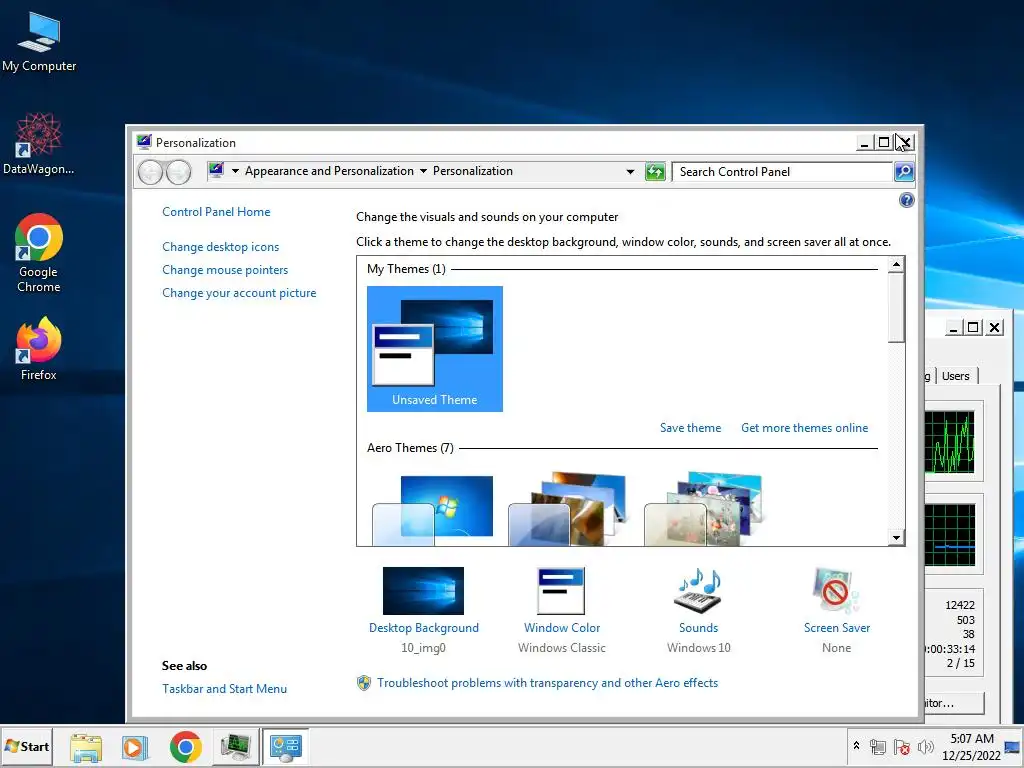This screenshot has width=1024, height=768.
Task: Click the theme list scroll down arrow
Action: (896, 537)
